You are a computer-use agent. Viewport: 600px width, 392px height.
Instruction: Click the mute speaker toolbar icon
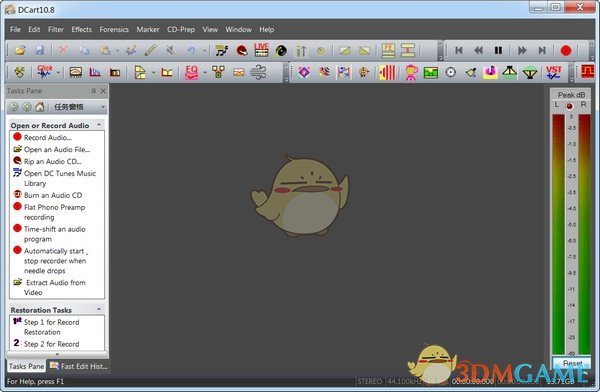pos(171,51)
